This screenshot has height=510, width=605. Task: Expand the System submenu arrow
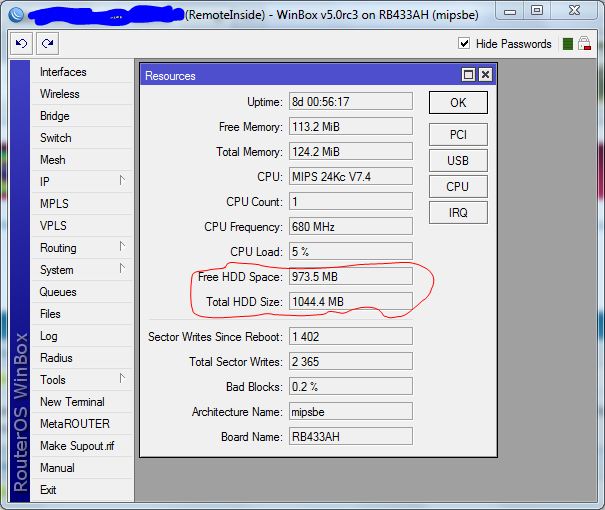coord(122,269)
